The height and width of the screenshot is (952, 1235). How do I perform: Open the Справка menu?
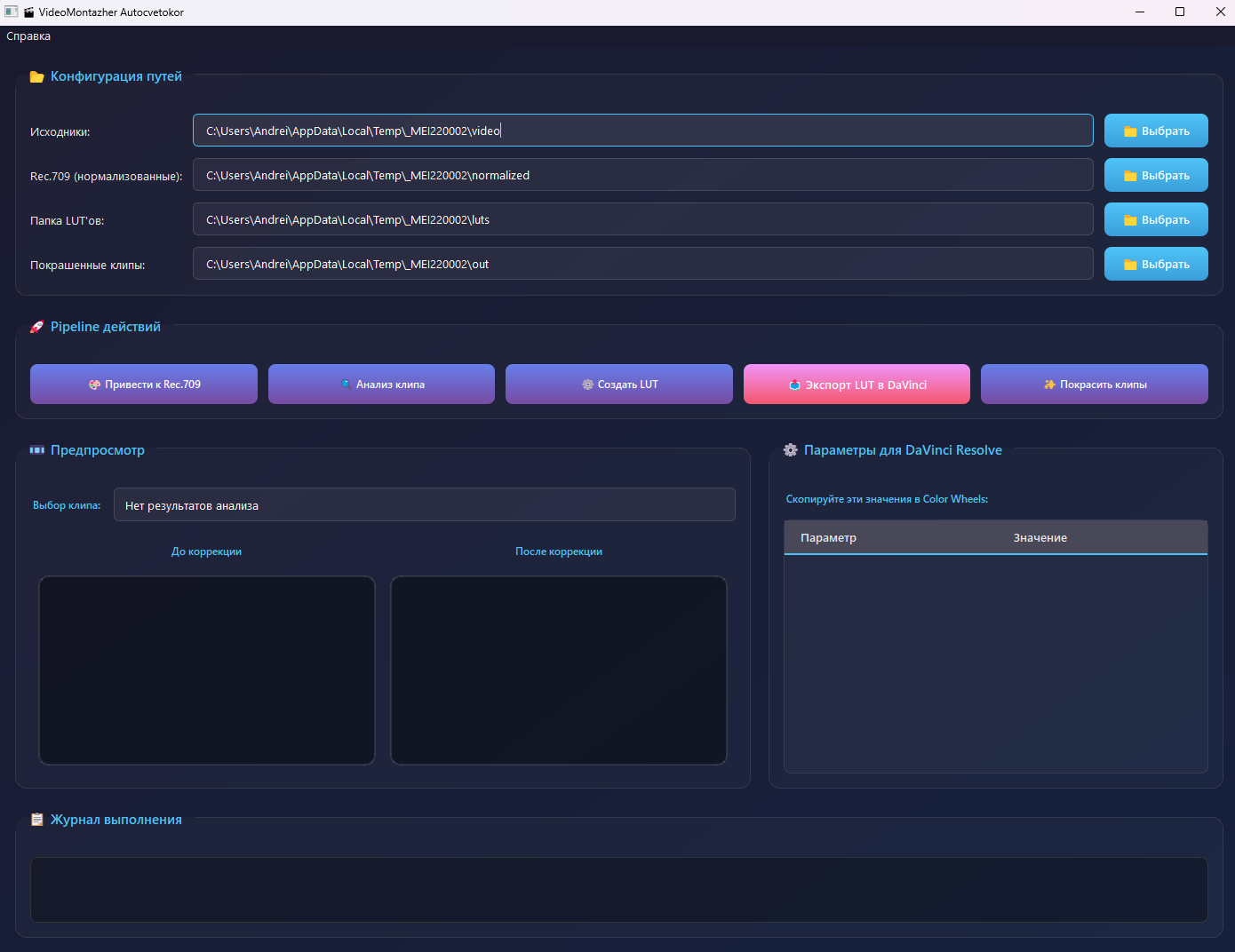pyautogui.click(x=28, y=36)
